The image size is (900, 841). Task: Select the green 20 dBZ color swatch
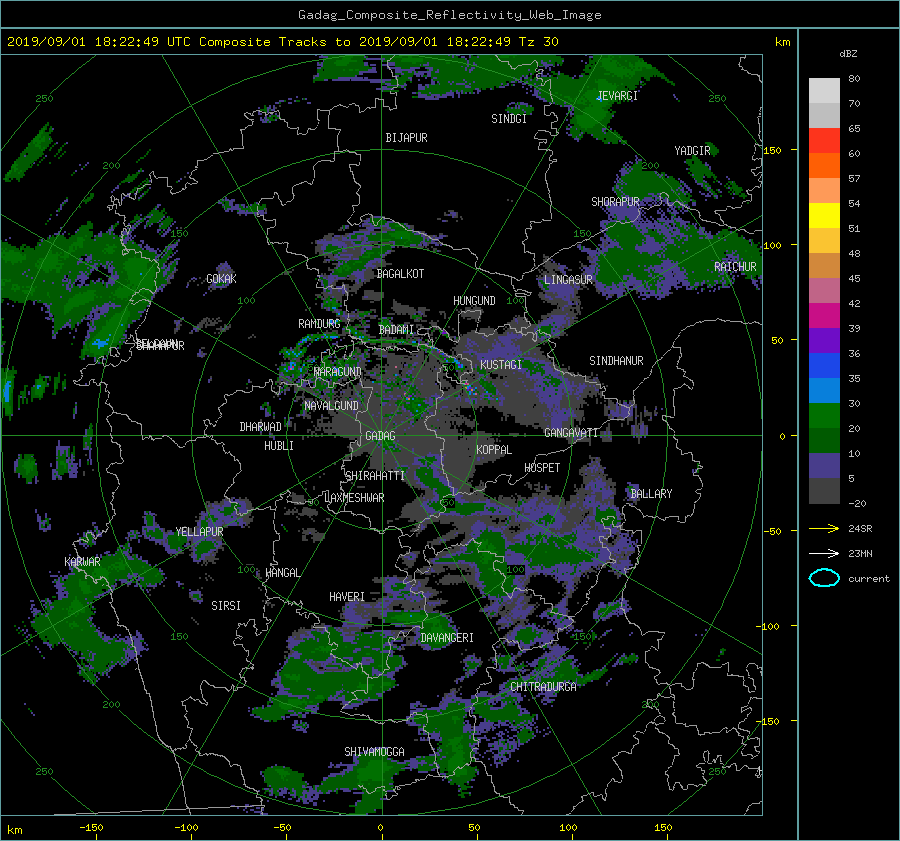tap(824, 416)
